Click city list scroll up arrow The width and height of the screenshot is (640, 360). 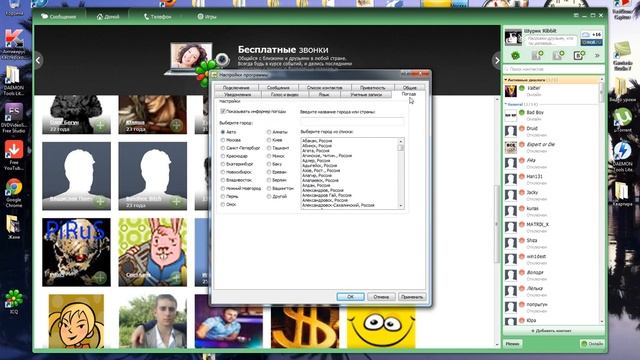click(x=401, y=141)
